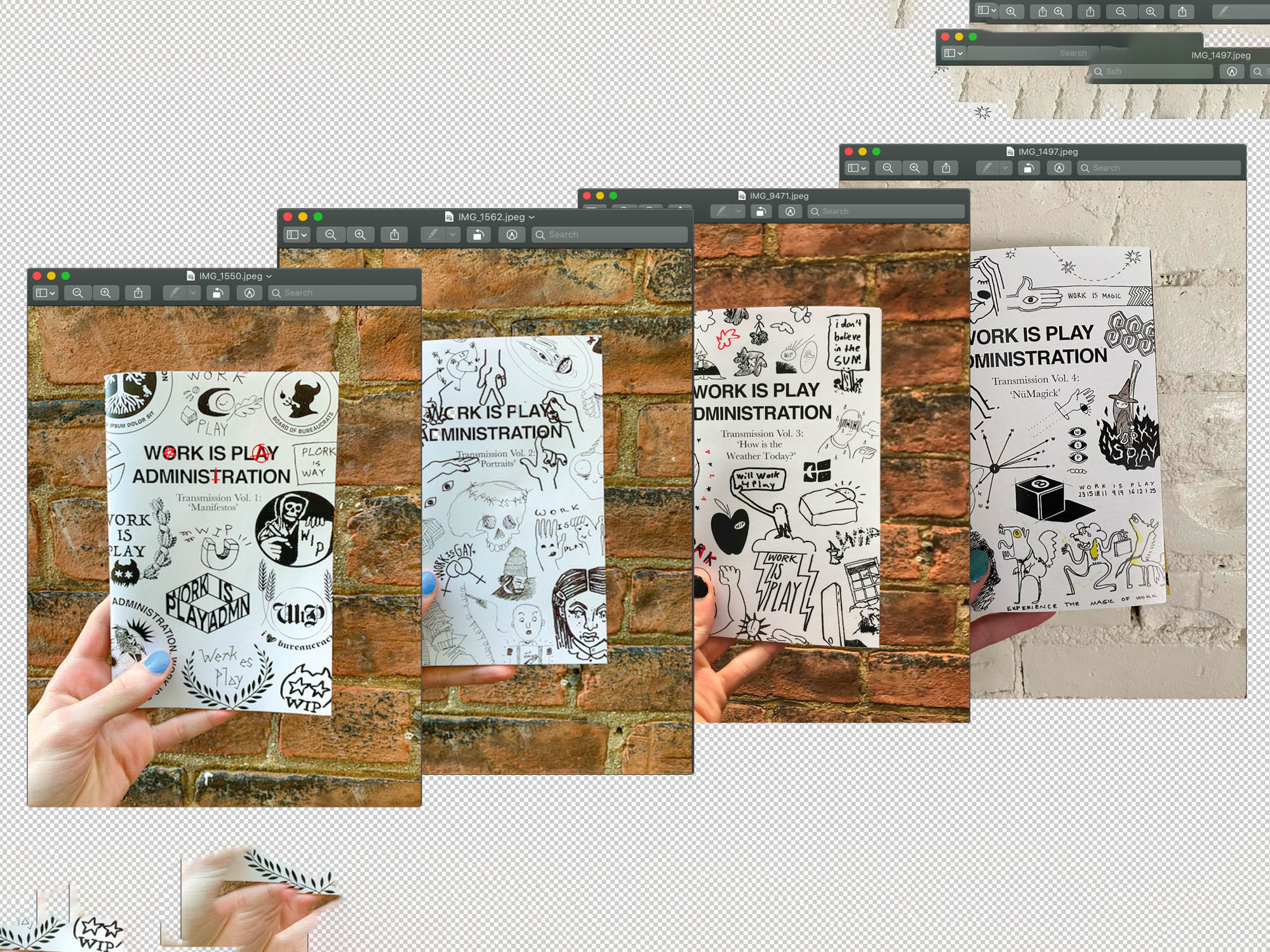Zoom in on the IMG_1562.jpeg image

coord(360,234)
